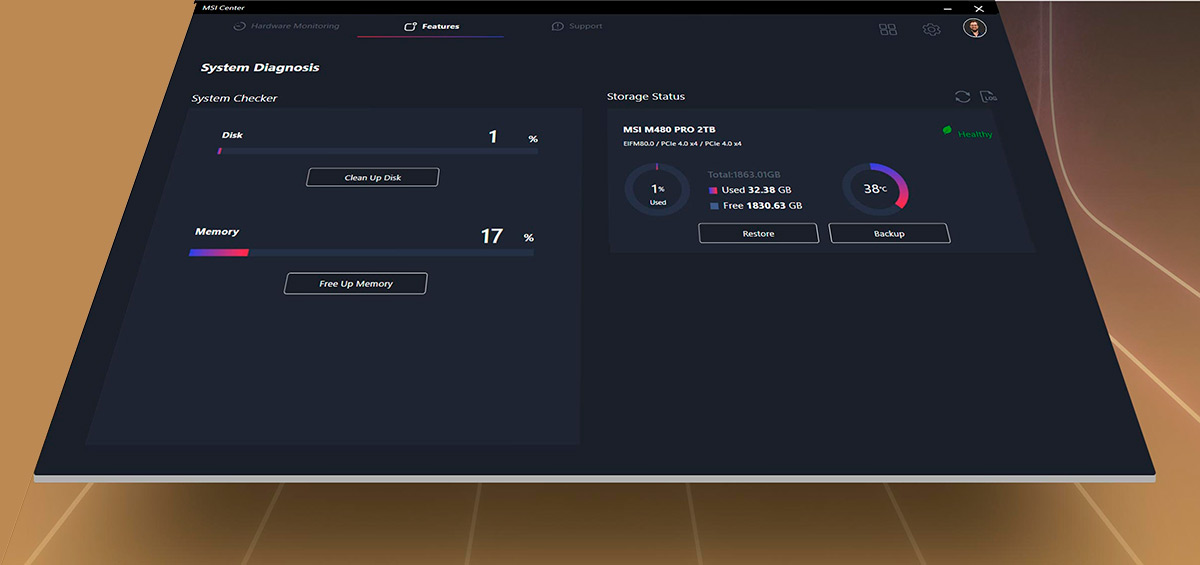Click the 'EIFM80.0 / PCIe 4.0 x4' firmware text

[x=682, y=144]
